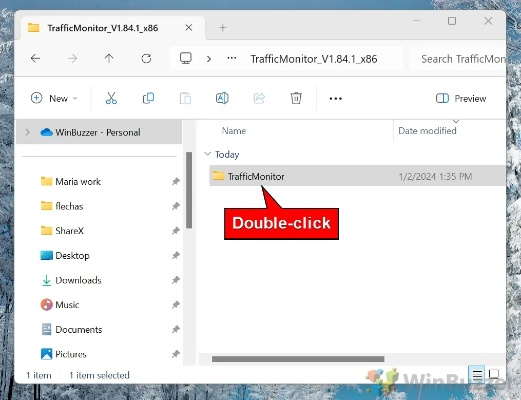Unpin Maria work via its pin icon
The height and width of the screenshot is (400, 521).
click(176, 182)
